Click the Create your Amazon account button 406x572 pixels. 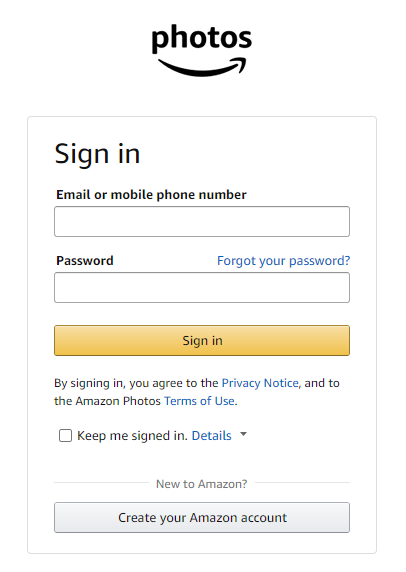[x=202, y=518]
